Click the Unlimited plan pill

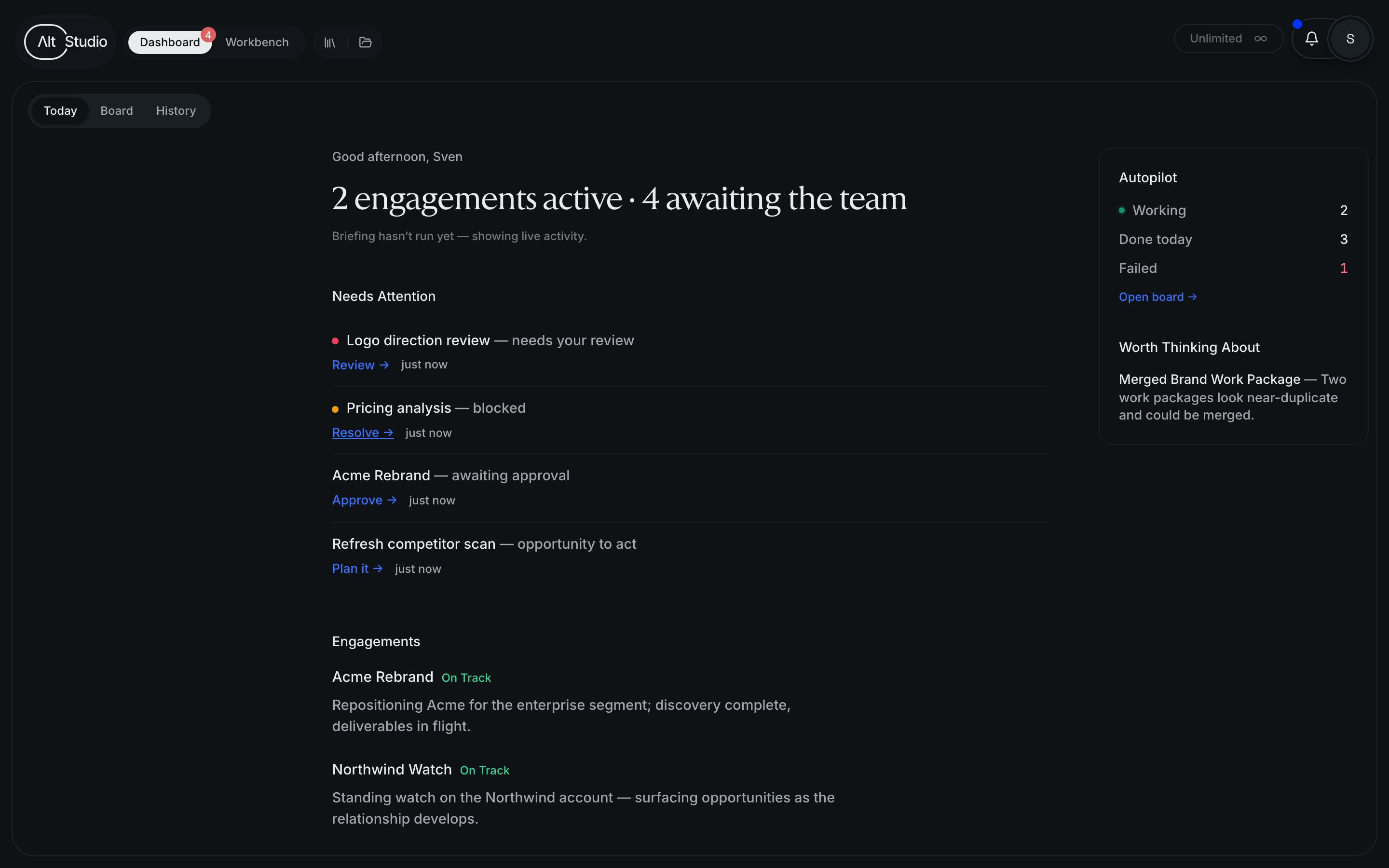(1228, 39)
